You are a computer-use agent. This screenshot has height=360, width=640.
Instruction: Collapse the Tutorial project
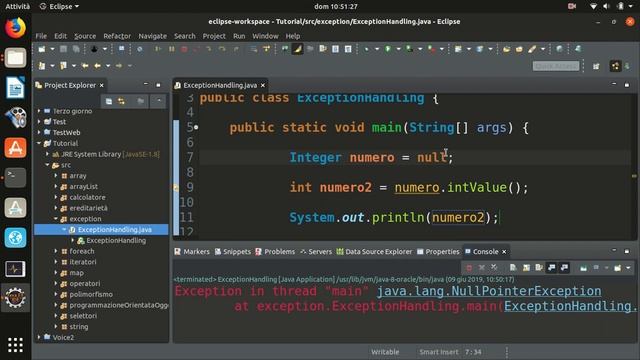point(39,143)
